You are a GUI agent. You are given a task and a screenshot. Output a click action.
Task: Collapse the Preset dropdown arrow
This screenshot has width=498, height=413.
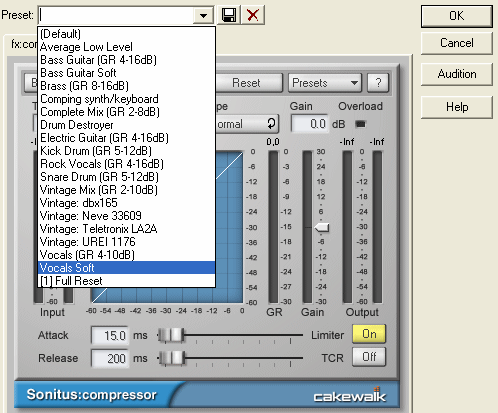click(203, 15)
